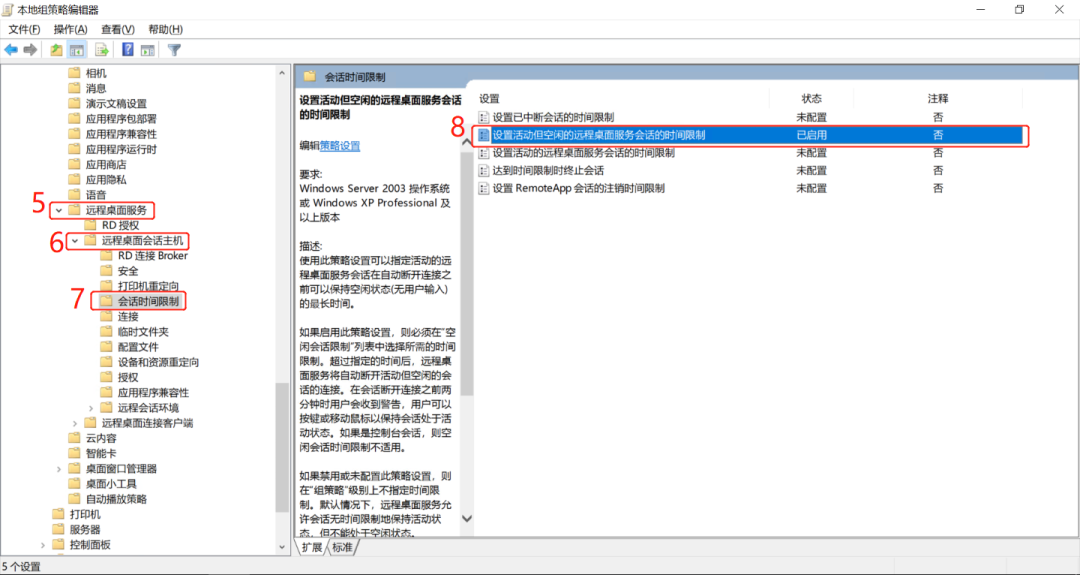Click the 设置 column header

pyautogui.click(x=489, y=98)
